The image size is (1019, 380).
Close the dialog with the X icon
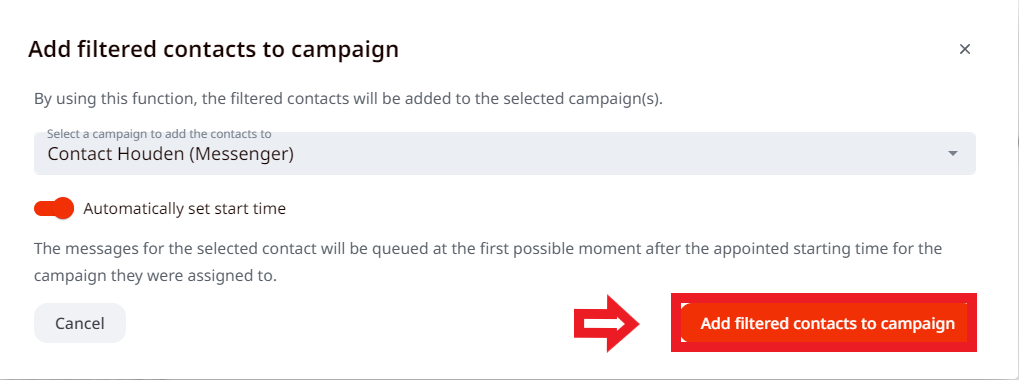(x=964, y=49)
